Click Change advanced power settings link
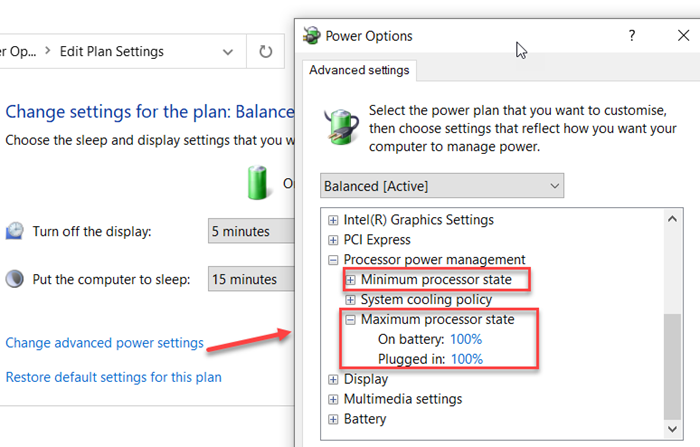Screen dimensions: 700x447 point(104,343)
